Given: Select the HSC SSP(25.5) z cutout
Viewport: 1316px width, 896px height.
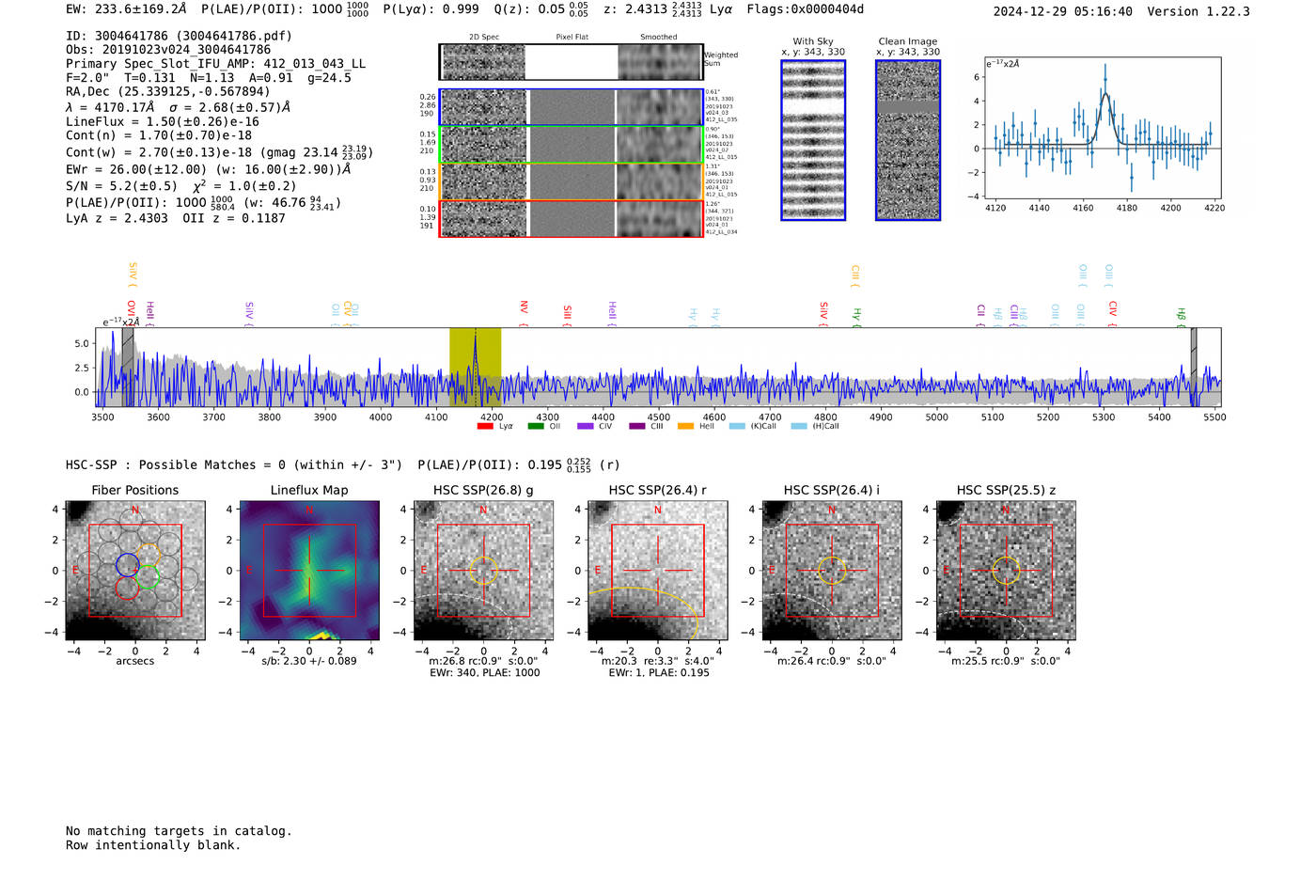Looking at the screenshot, I should (x=1006, y=571).
